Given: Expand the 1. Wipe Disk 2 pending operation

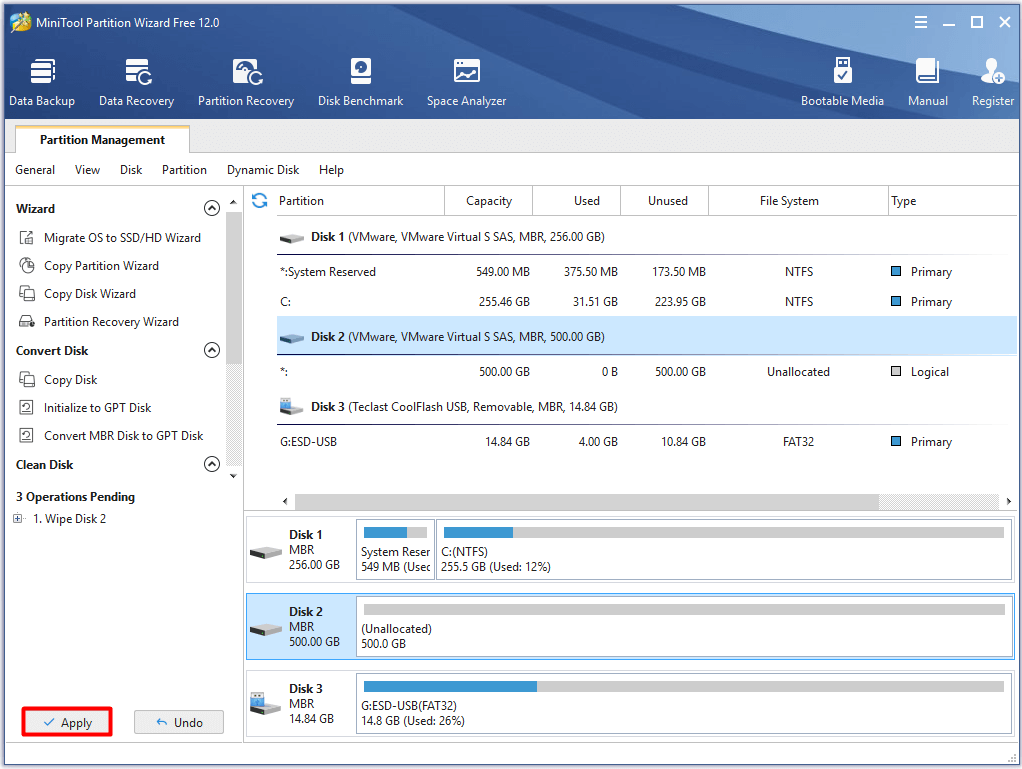Looking at the screenshot, I should 18,519.
